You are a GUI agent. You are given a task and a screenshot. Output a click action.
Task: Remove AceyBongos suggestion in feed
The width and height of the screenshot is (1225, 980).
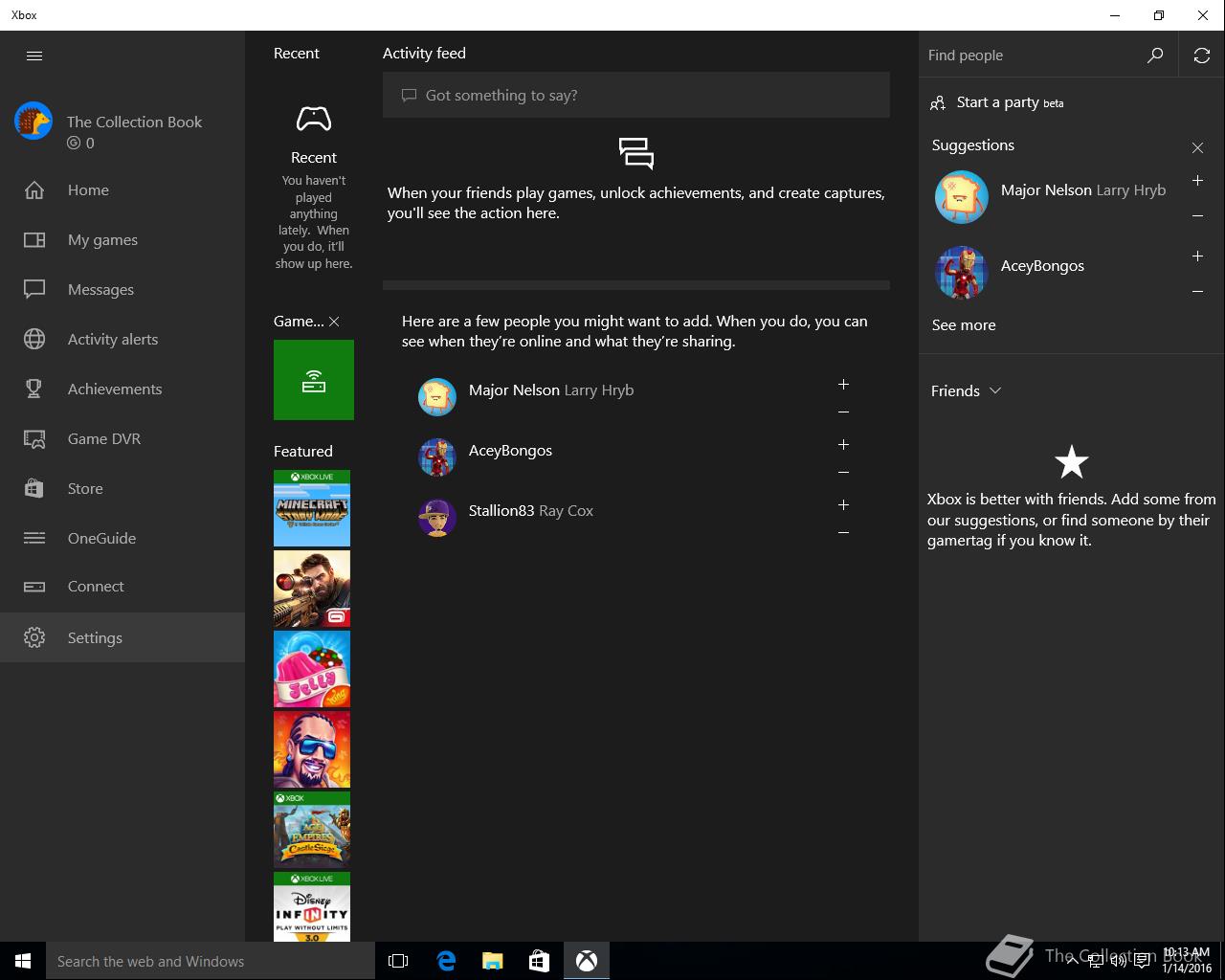(x=843, y=473)
